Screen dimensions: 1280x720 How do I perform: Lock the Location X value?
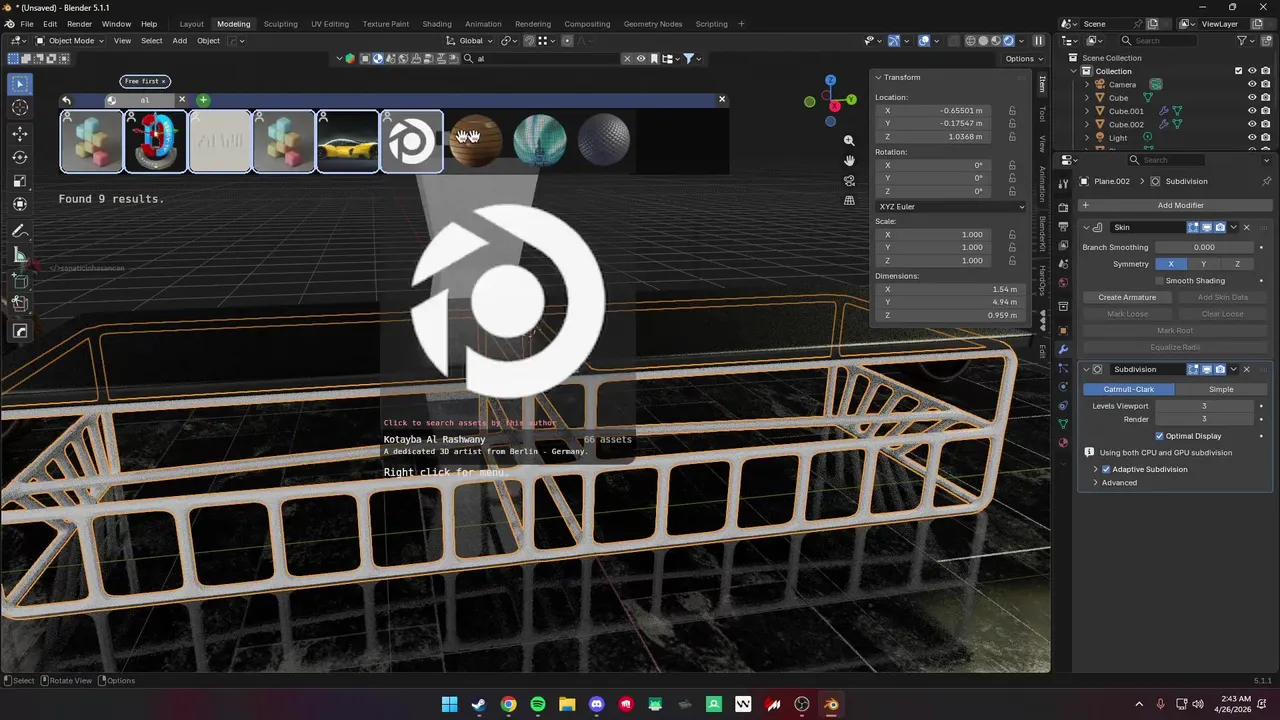(x=1012, y=110)
